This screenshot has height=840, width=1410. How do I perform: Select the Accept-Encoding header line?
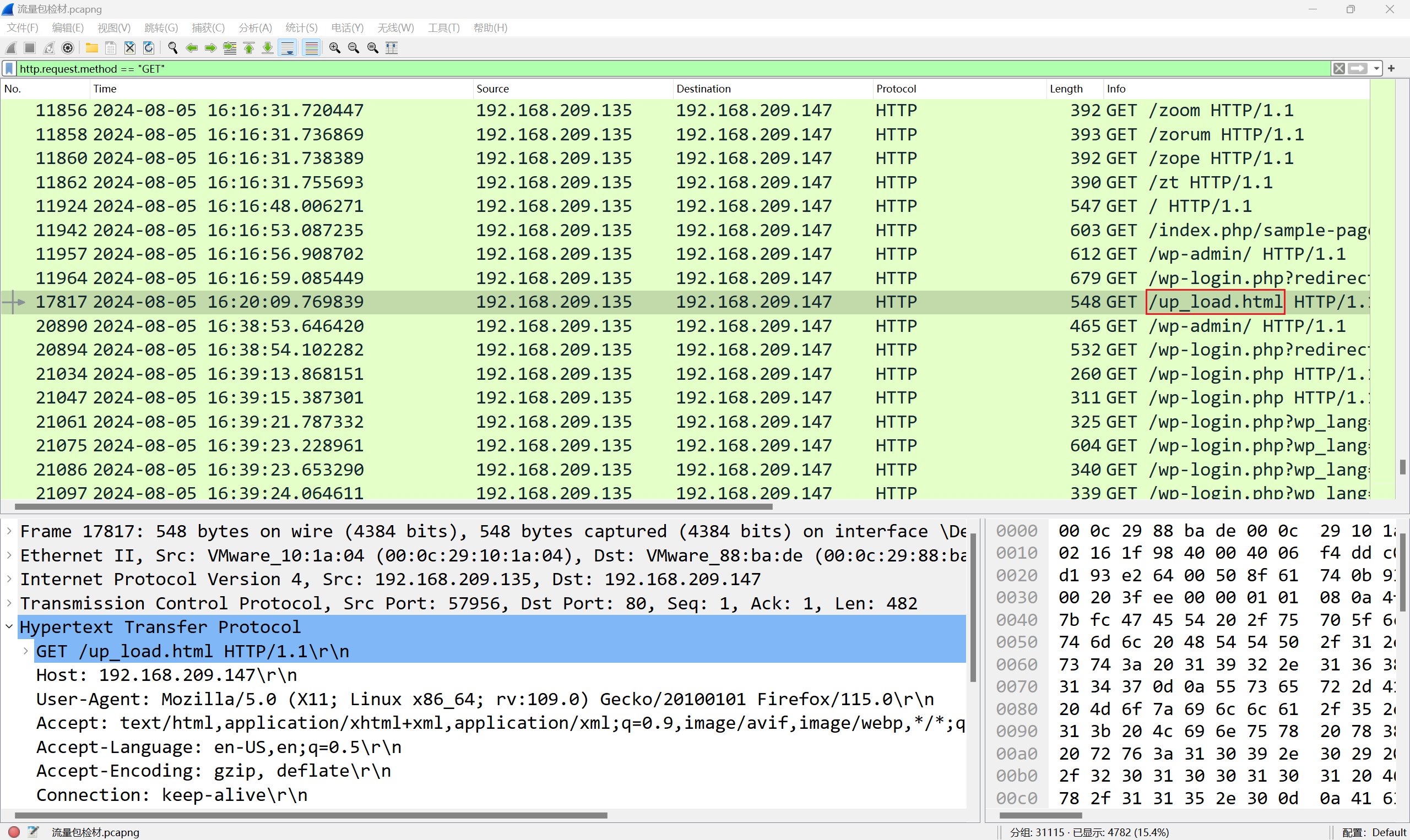[214, 771]
